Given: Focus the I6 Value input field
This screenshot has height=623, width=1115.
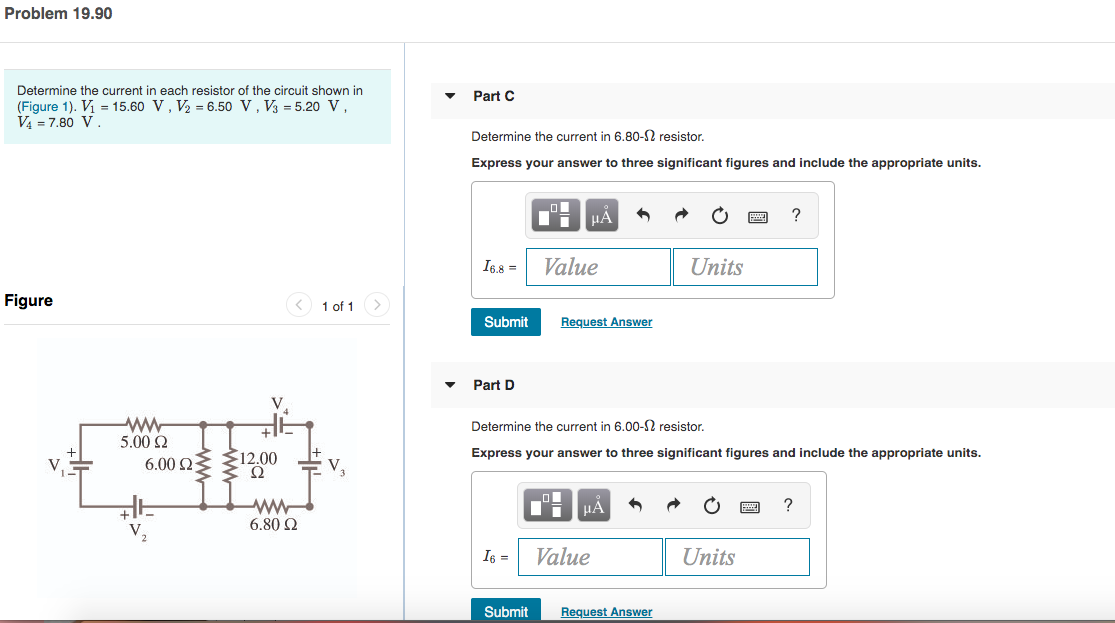Looking at the screenshot, I should coord(590,557).
